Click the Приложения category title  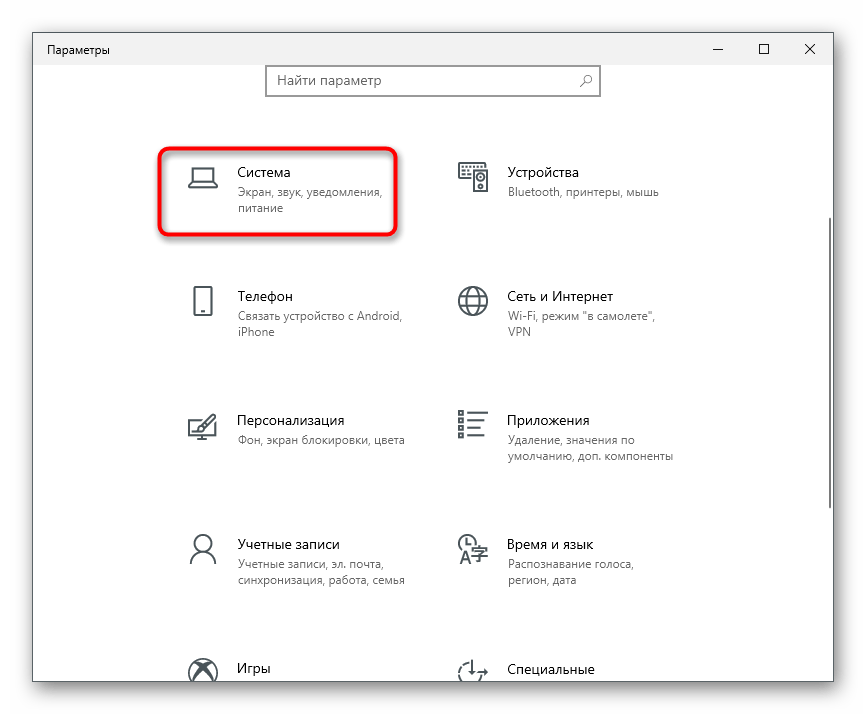point(549,421)
